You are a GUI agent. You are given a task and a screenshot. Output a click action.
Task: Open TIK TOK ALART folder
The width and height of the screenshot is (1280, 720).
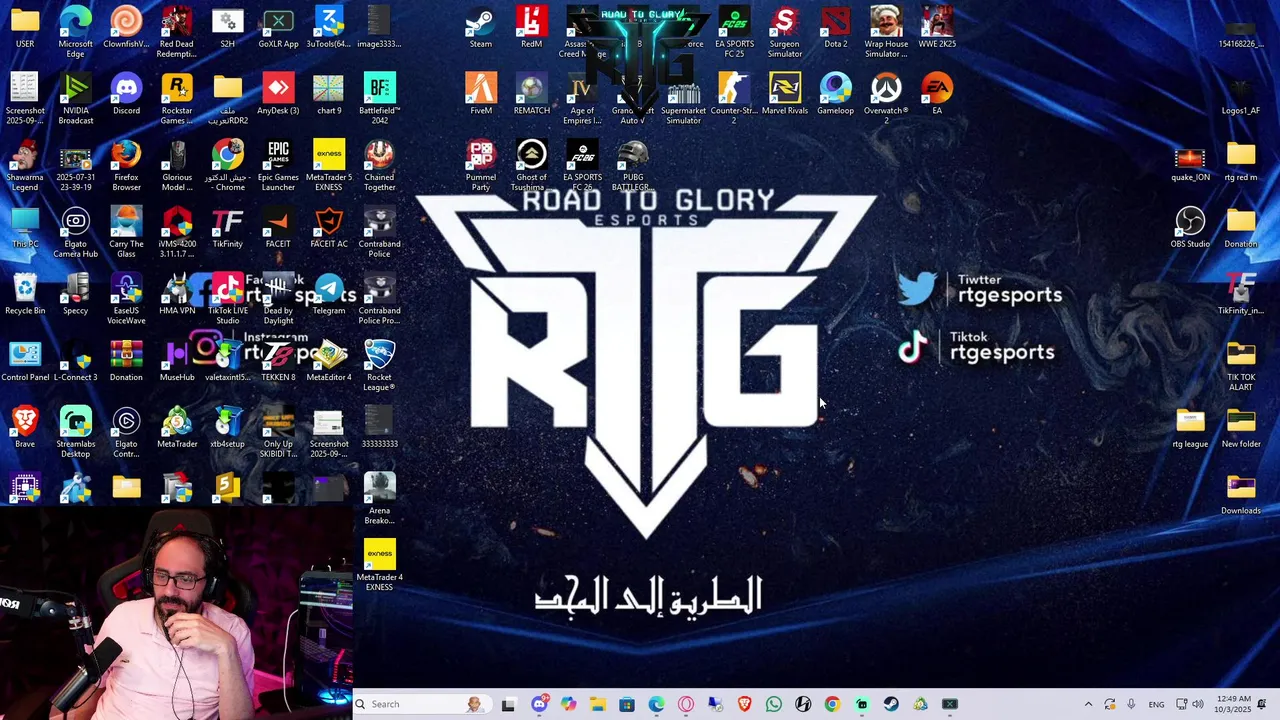(1241, 365)
